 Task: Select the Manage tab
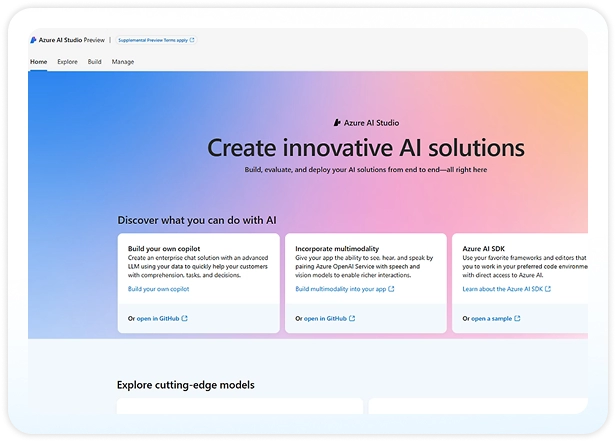click(x=123, y=62)
